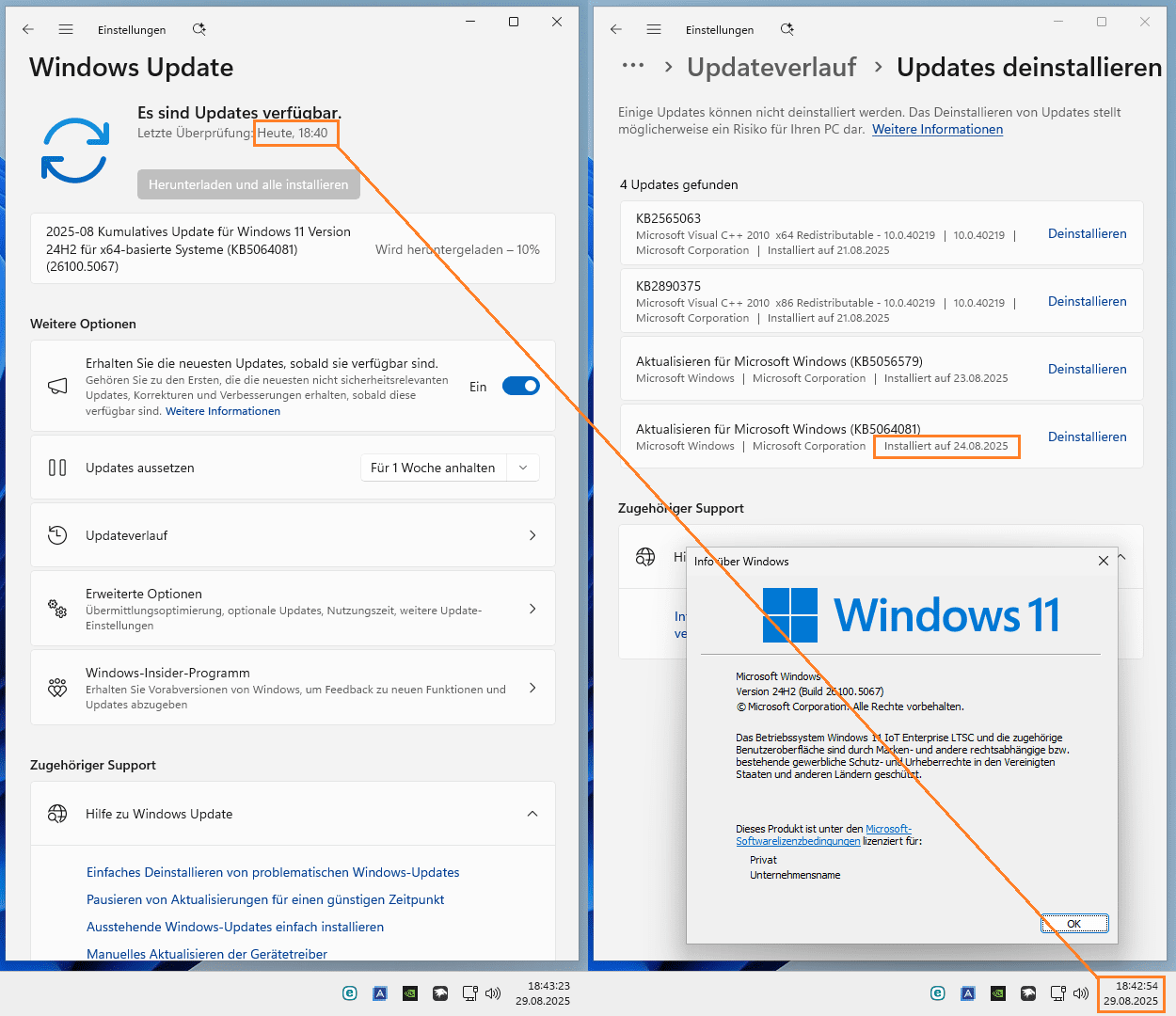Click the megaphone icon for newest updates option
The image size is (1176, 1016).
57,386
